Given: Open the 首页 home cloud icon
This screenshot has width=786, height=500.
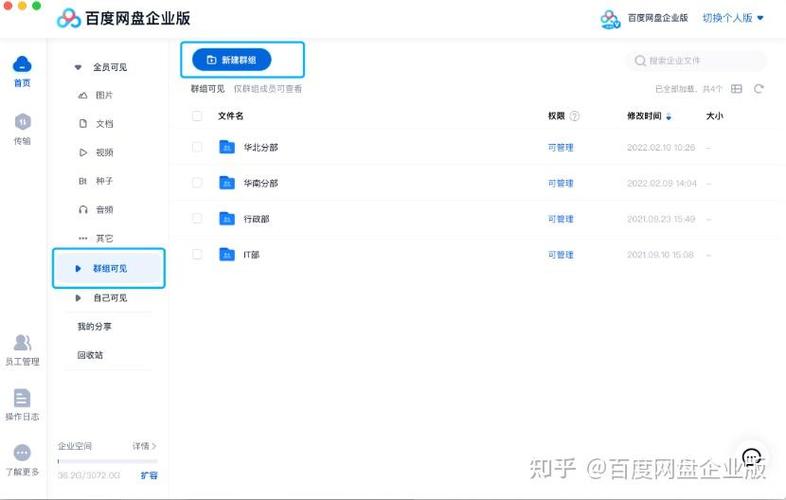Looking at the screenshot, I should (22, 65).
